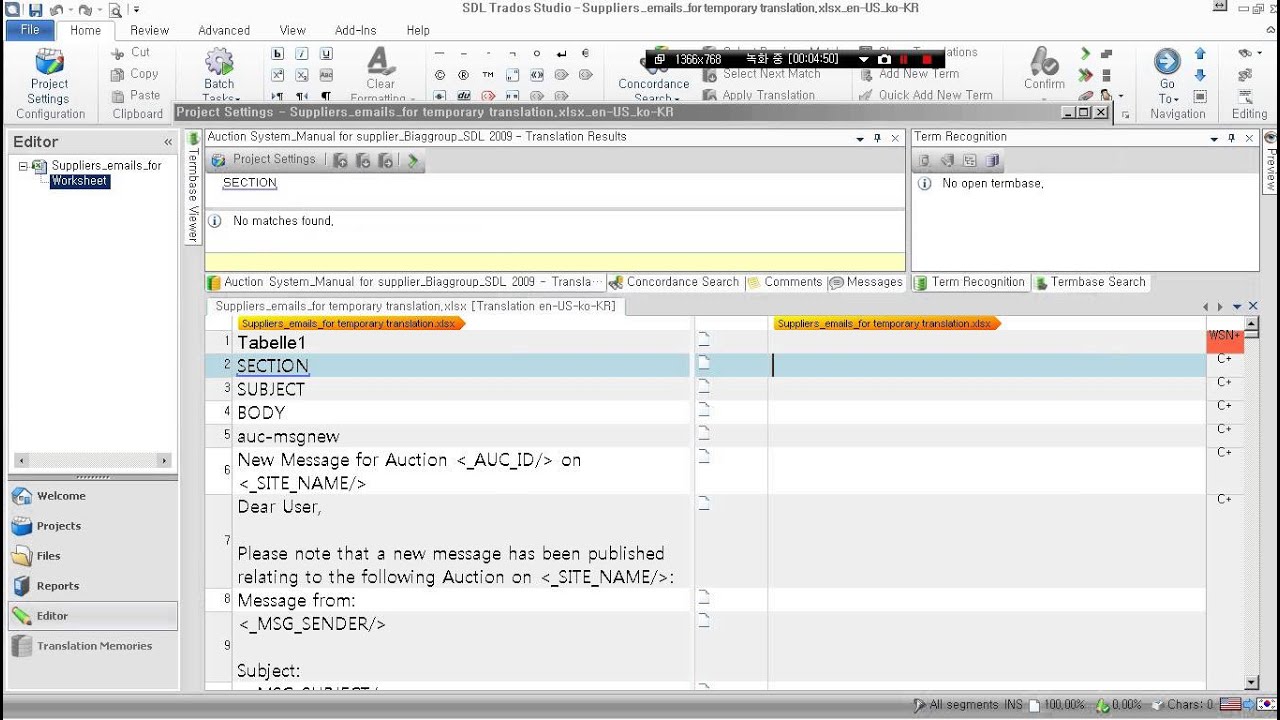1280x720 pixels.
Task: Click the target cell for SECTION segment
Action: (x=987, y=365)
